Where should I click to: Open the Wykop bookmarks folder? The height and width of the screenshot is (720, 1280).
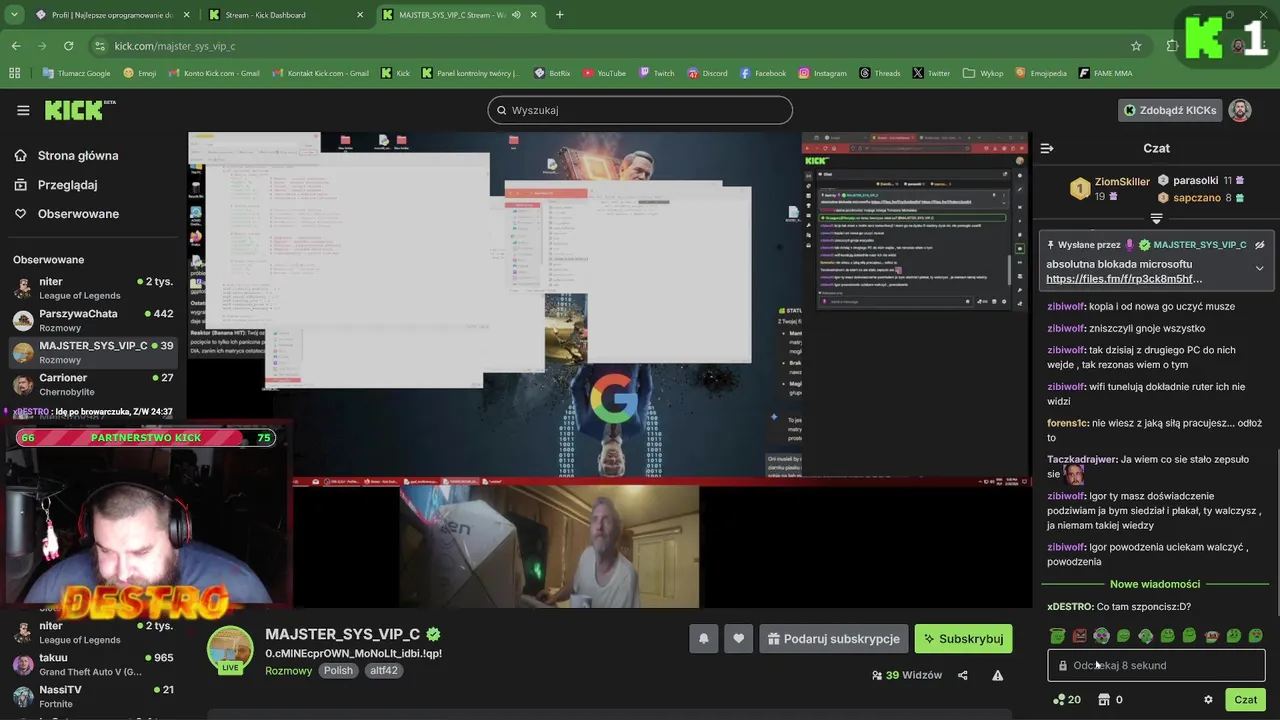coord(983,73)
